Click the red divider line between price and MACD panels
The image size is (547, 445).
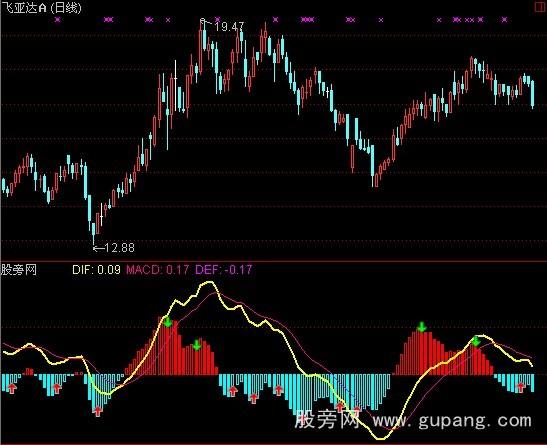pyautogui.click(x=274, y=261)
